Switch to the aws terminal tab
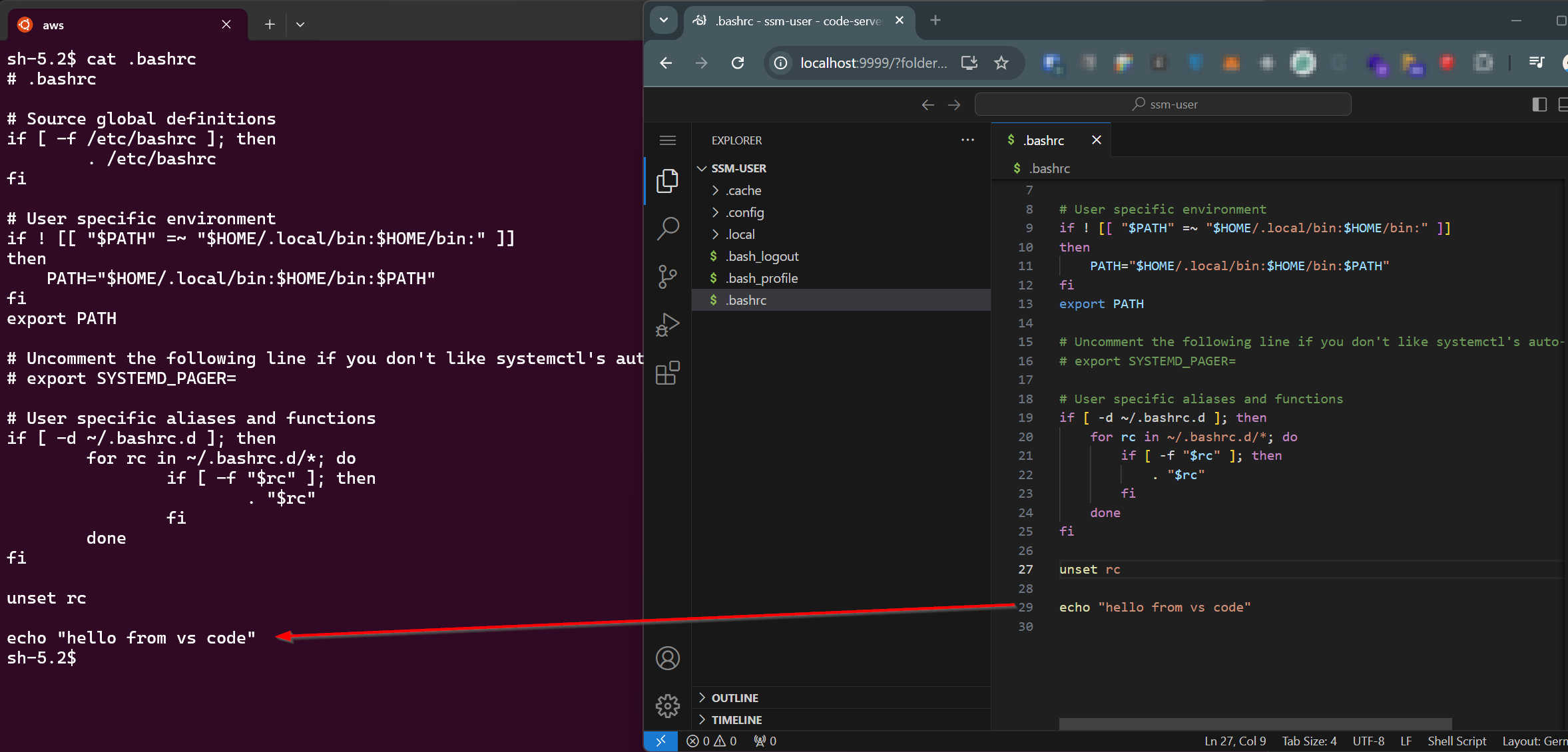Viewport: 1568px width, 752px height. (x=53, y=25)
